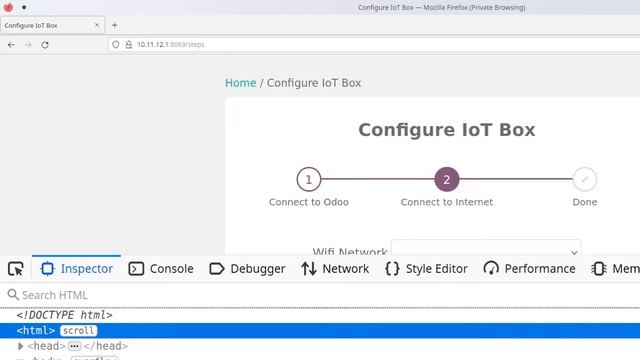Expand the head element node

click(x=20, y=346)
